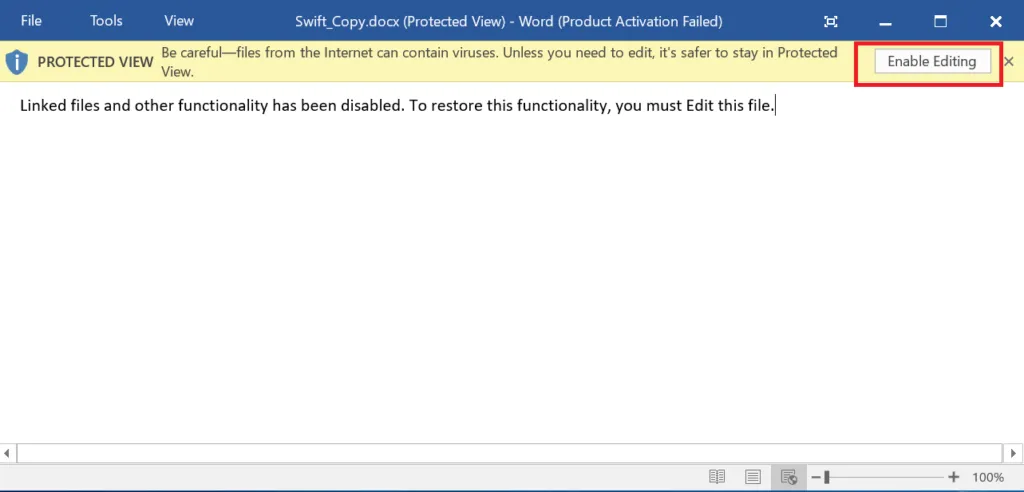Switch to Read Mode view
This screenshot has width=1024, height=492.
click(x=717, y=478)
